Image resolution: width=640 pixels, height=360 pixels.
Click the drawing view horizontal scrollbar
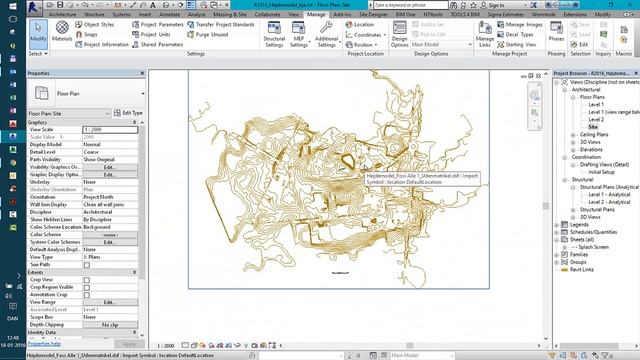click(409, 346)
